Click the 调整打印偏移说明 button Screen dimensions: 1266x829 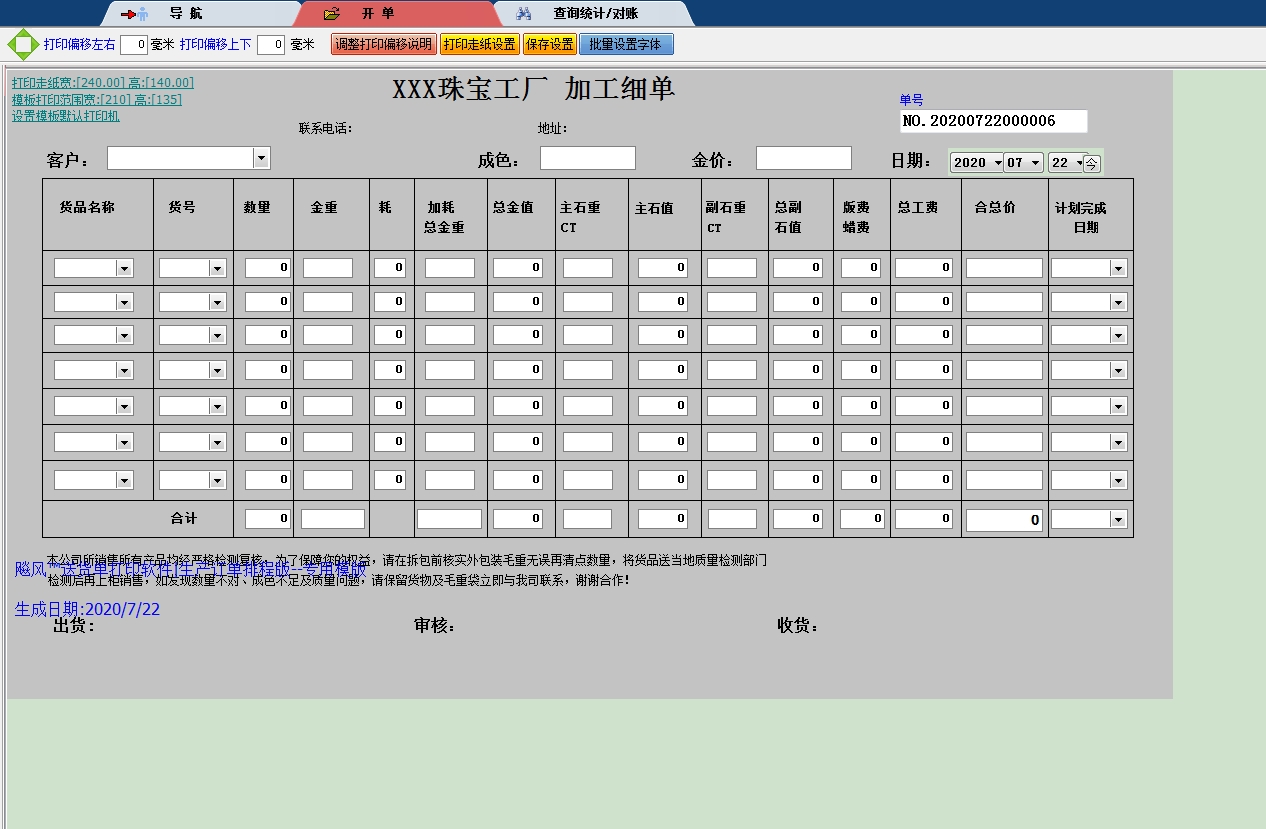(x=384, y=45)
